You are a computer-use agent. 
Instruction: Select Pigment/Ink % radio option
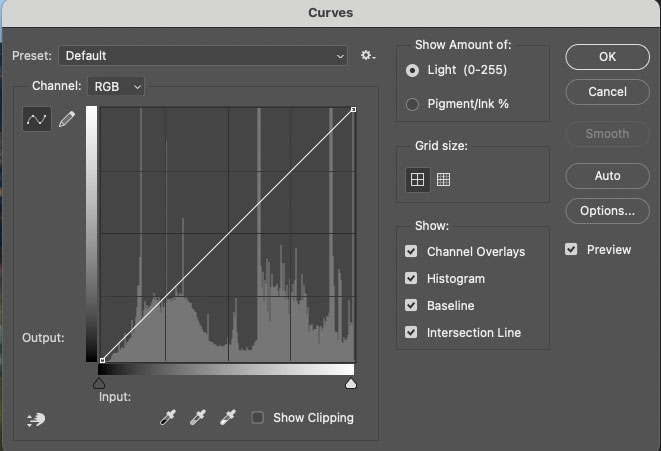[x=412, y=104]
